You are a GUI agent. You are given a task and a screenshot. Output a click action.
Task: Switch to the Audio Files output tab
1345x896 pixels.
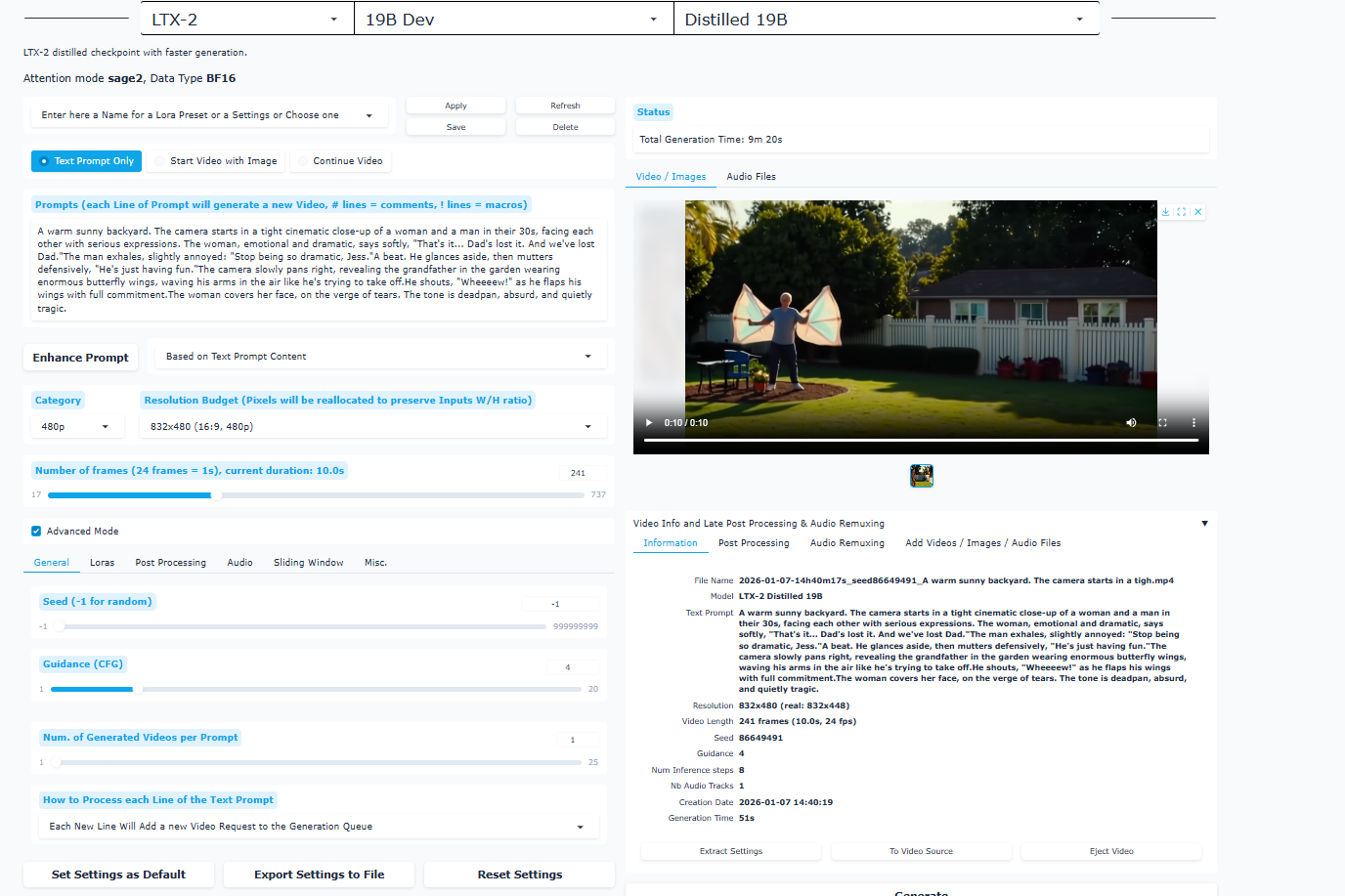[752, 177]
